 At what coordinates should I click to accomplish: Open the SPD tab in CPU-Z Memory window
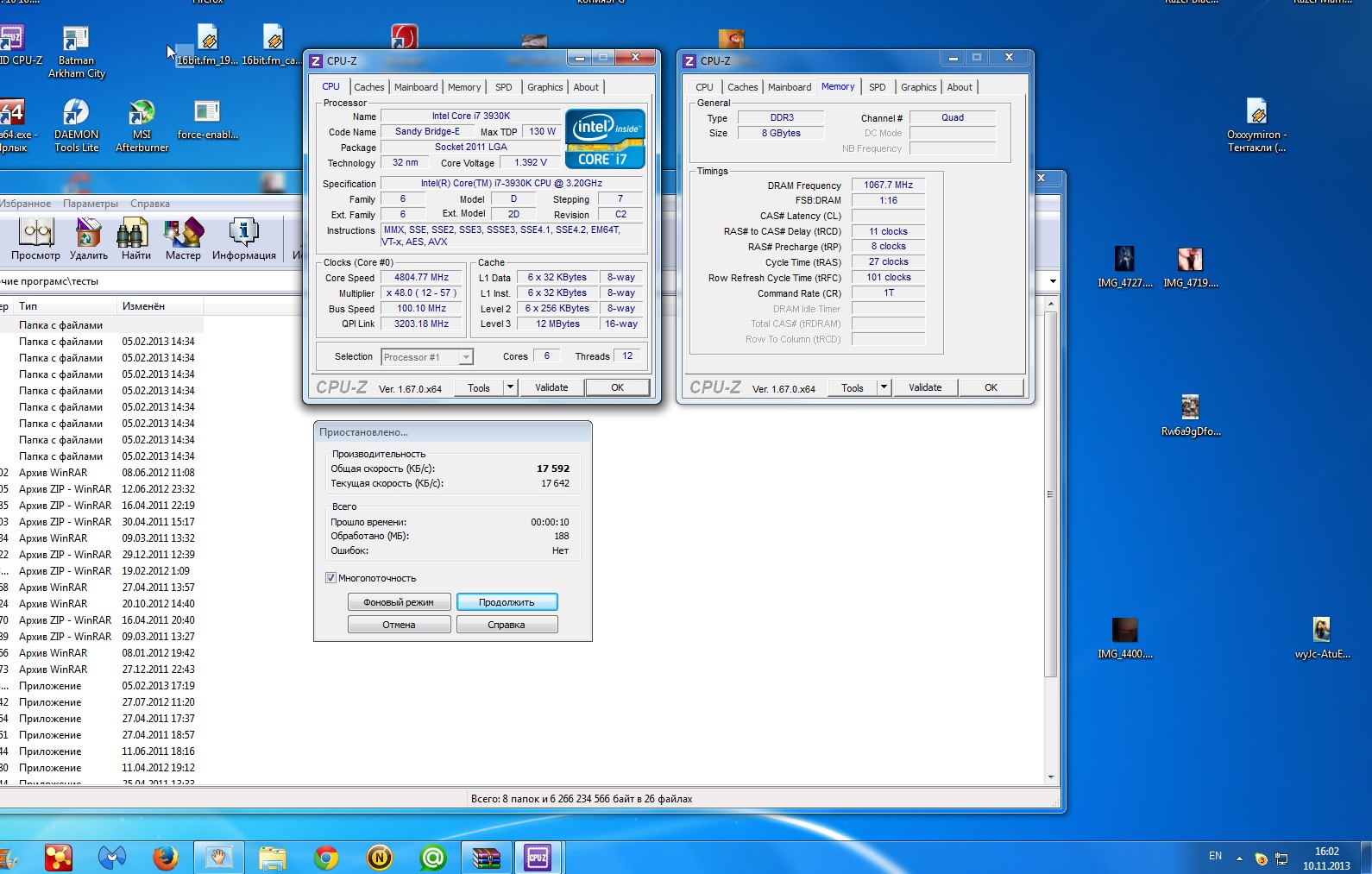point(877,87)
